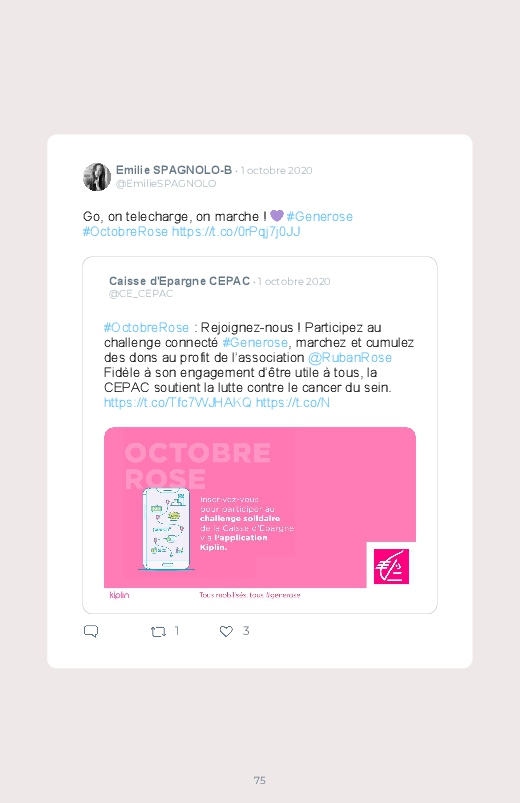This screenshot has width=520, height=803.
Task: Open the @EmilieSPAGNOLO handle
Action: pyautogui.click(x=166, y=183)
